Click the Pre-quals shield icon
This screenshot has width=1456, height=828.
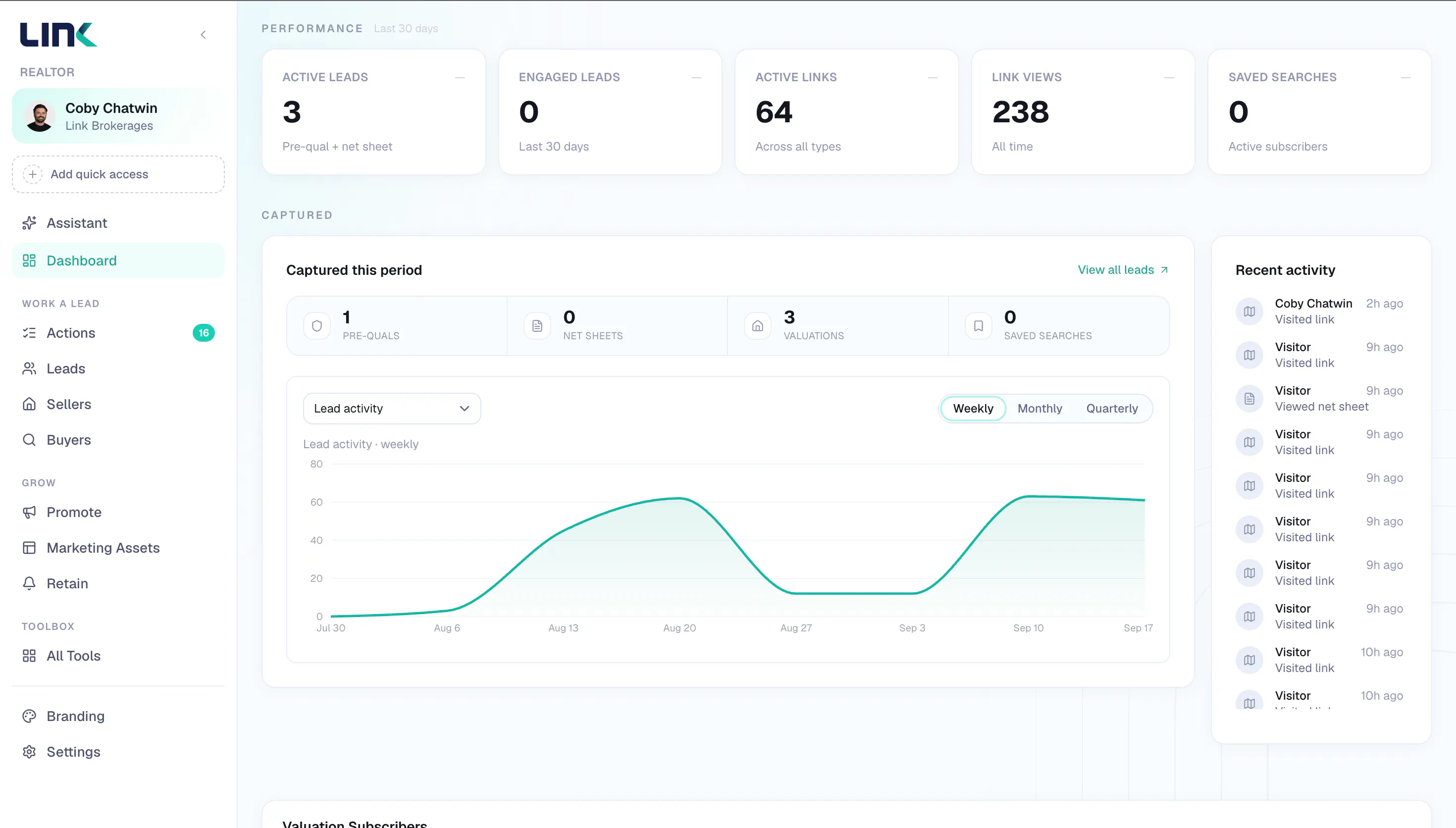click(316, 326)
